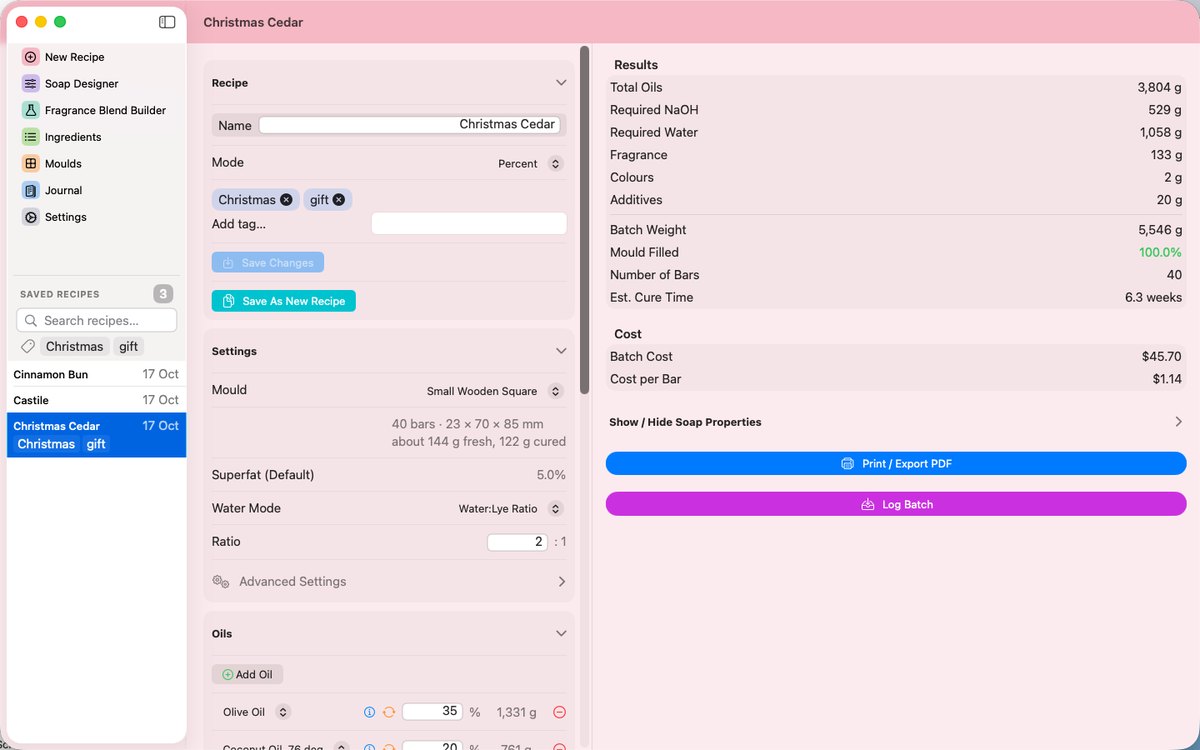Log this batch with Log Batch
1200x750 pixels.
[896, 505]
